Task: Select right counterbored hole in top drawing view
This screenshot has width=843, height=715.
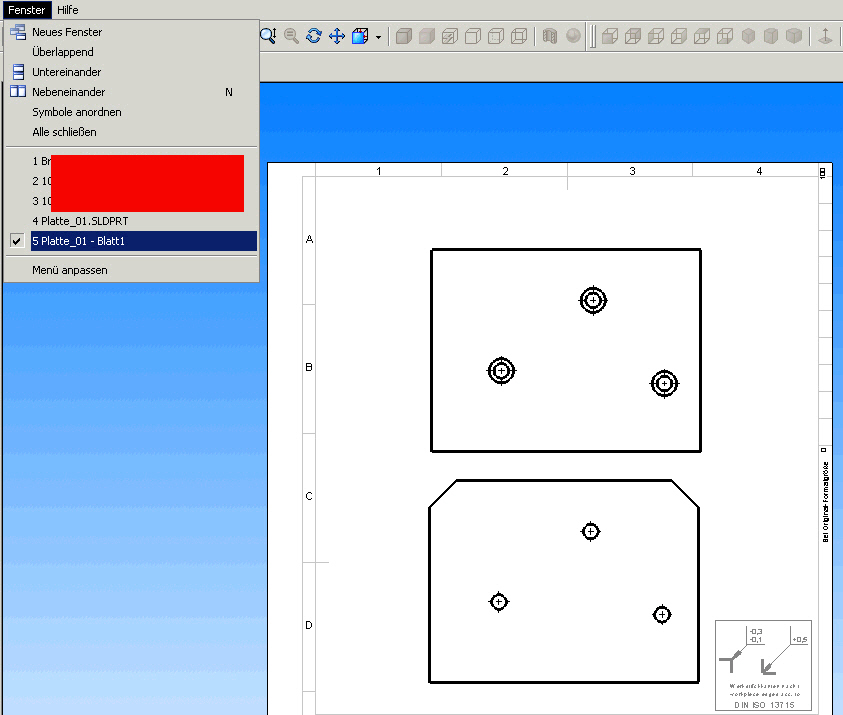Action: coord(665,383)
